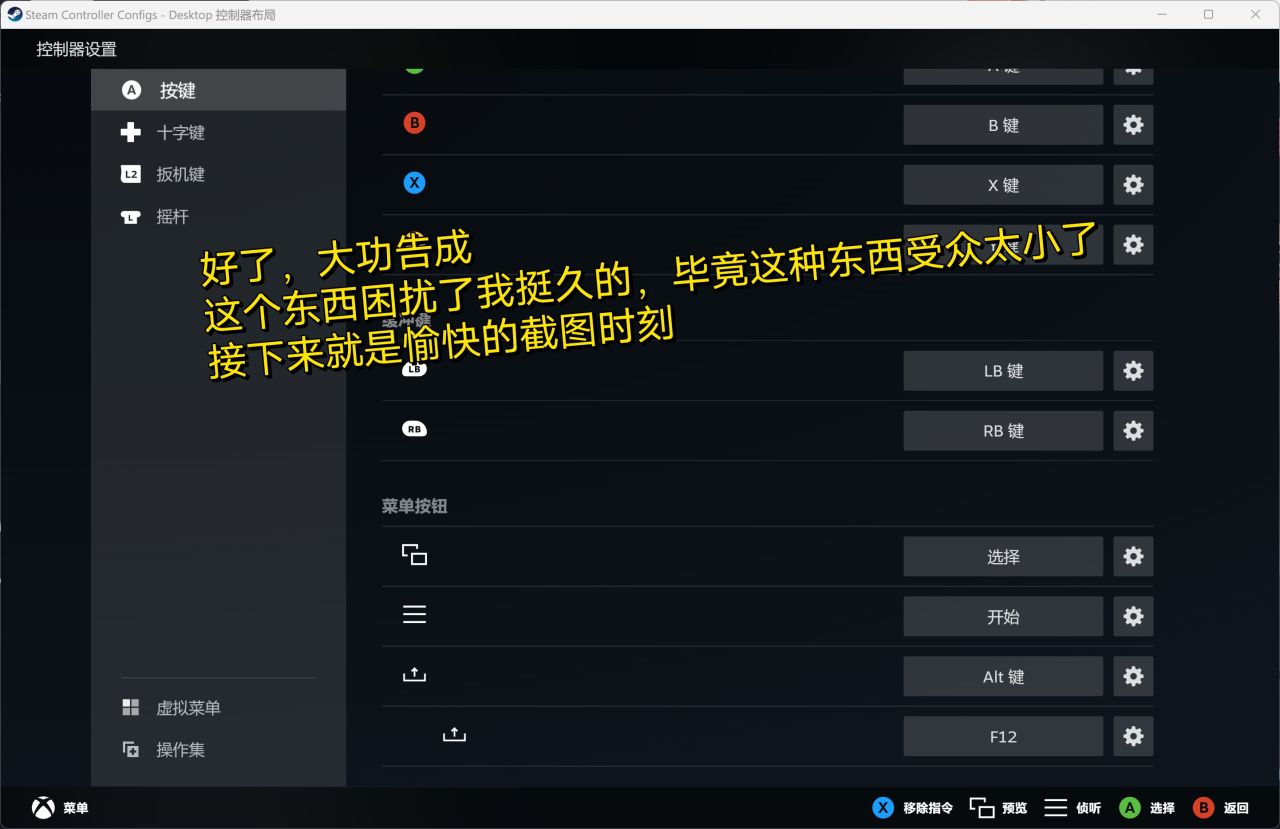Select the 十字键 sidebar tab
This screenshot has height=829, width=1280.
(180, 132)
